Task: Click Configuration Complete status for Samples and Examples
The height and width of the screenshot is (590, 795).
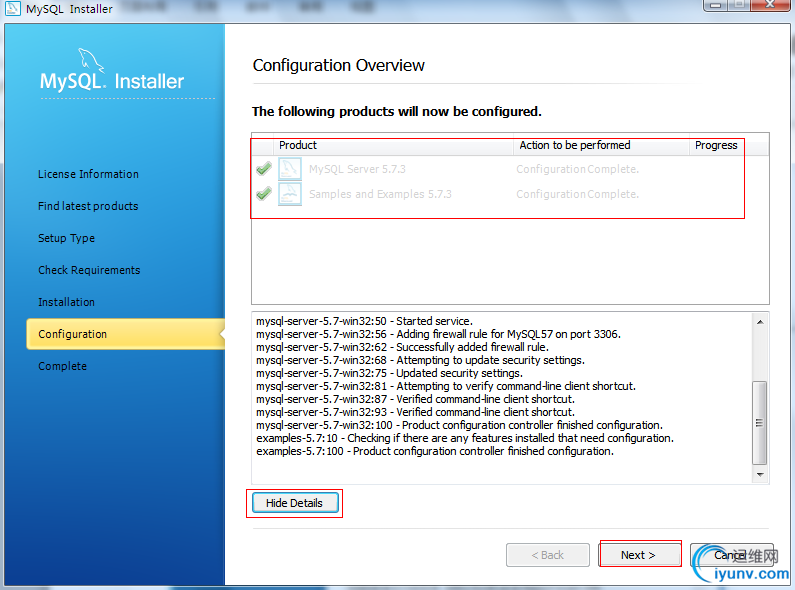Action: pos(577,194)
